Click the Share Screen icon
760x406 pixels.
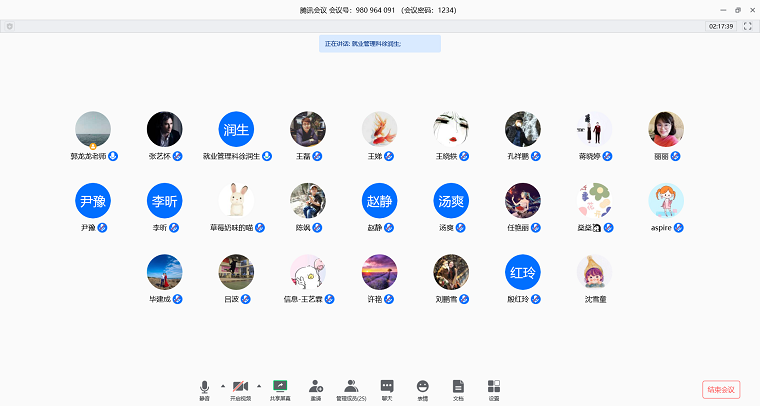tap(280, 387)
